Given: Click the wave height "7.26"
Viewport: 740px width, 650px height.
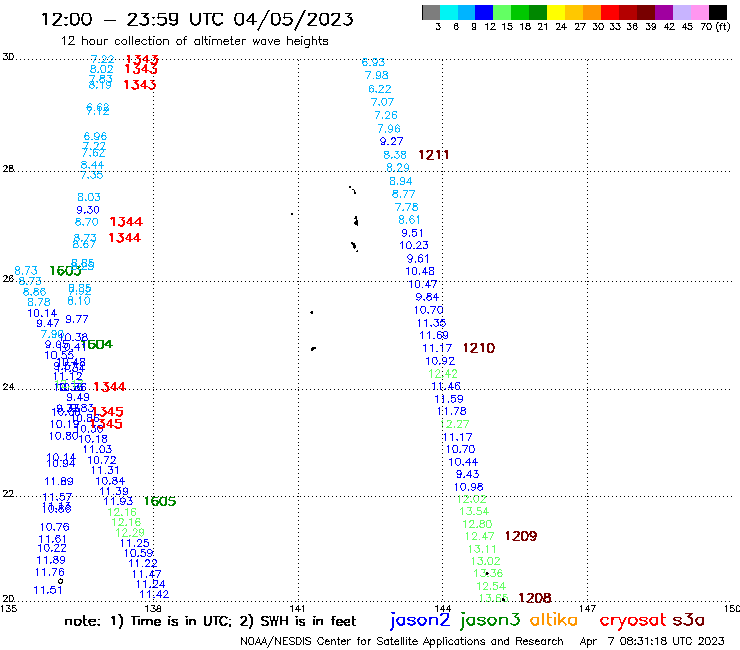Looking at the screenshot, I should pos(386,115).
